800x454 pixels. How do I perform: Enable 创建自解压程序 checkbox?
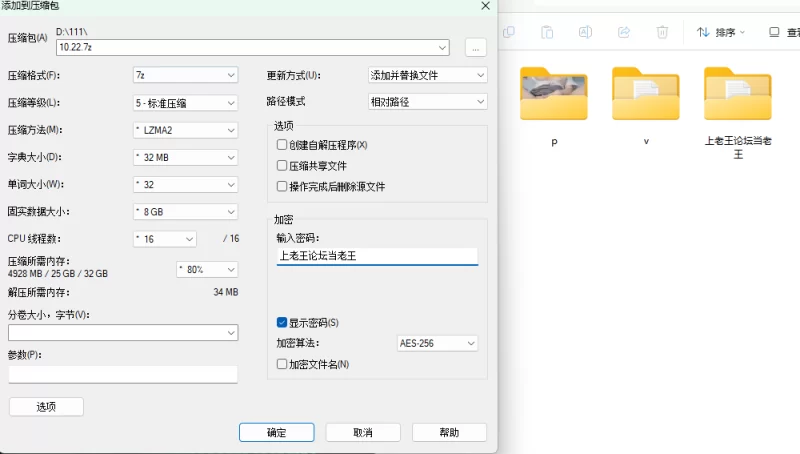[x=282, y=145]
